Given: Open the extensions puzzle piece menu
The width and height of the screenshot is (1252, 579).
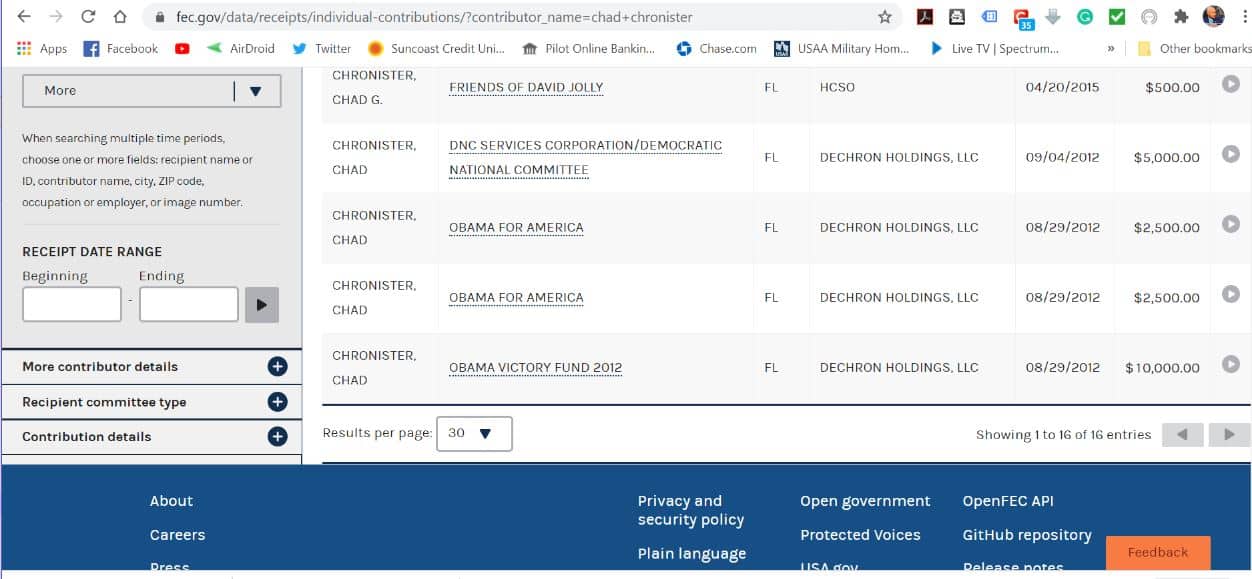Looking at the screenshot, I should point(1181,17).
